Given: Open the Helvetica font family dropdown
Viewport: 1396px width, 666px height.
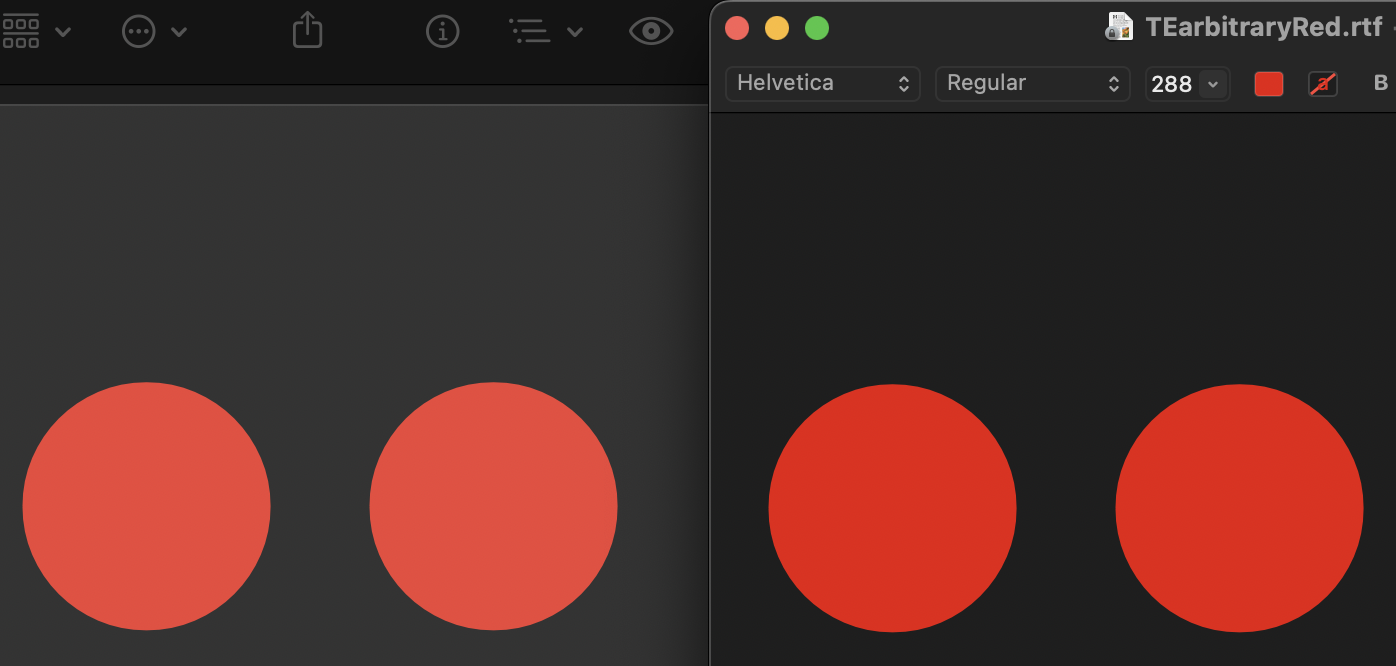Looking at the screenshot, I should coord(822,83).
